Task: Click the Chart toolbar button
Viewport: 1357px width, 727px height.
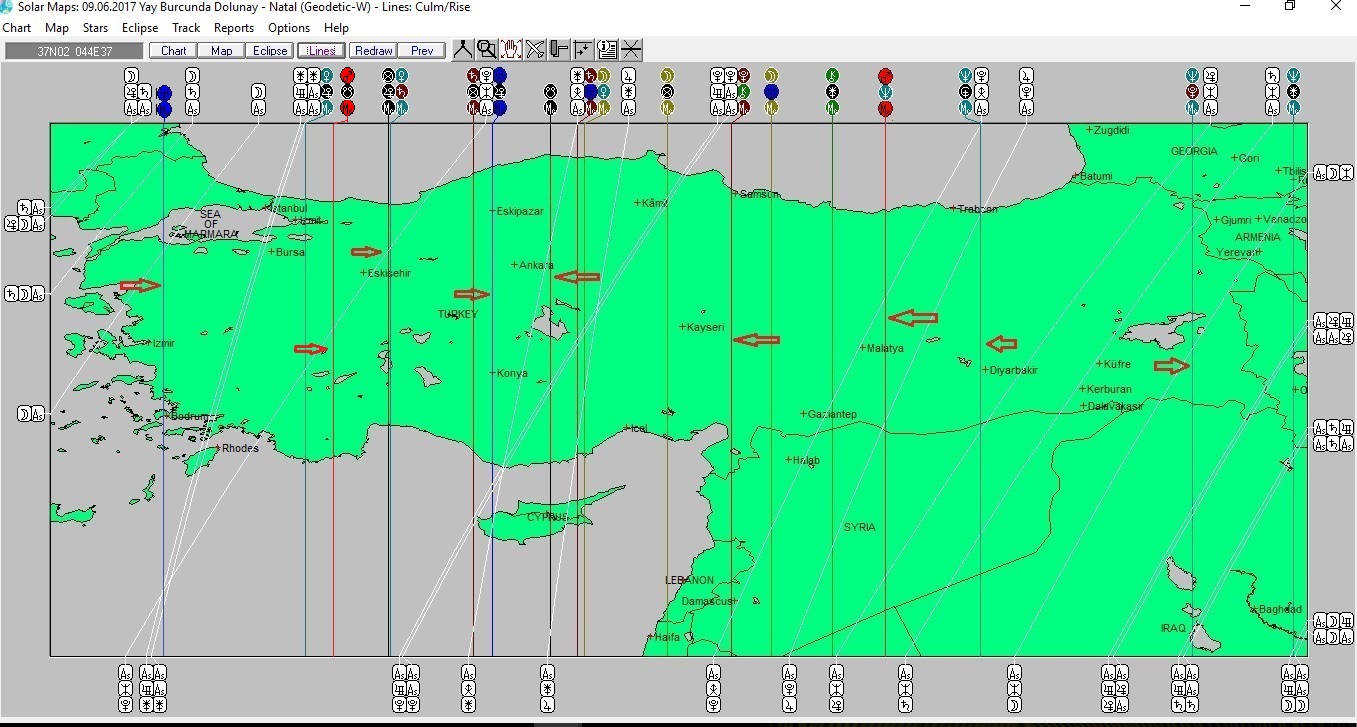Action: pyautogui.click(x=173, y=51)
